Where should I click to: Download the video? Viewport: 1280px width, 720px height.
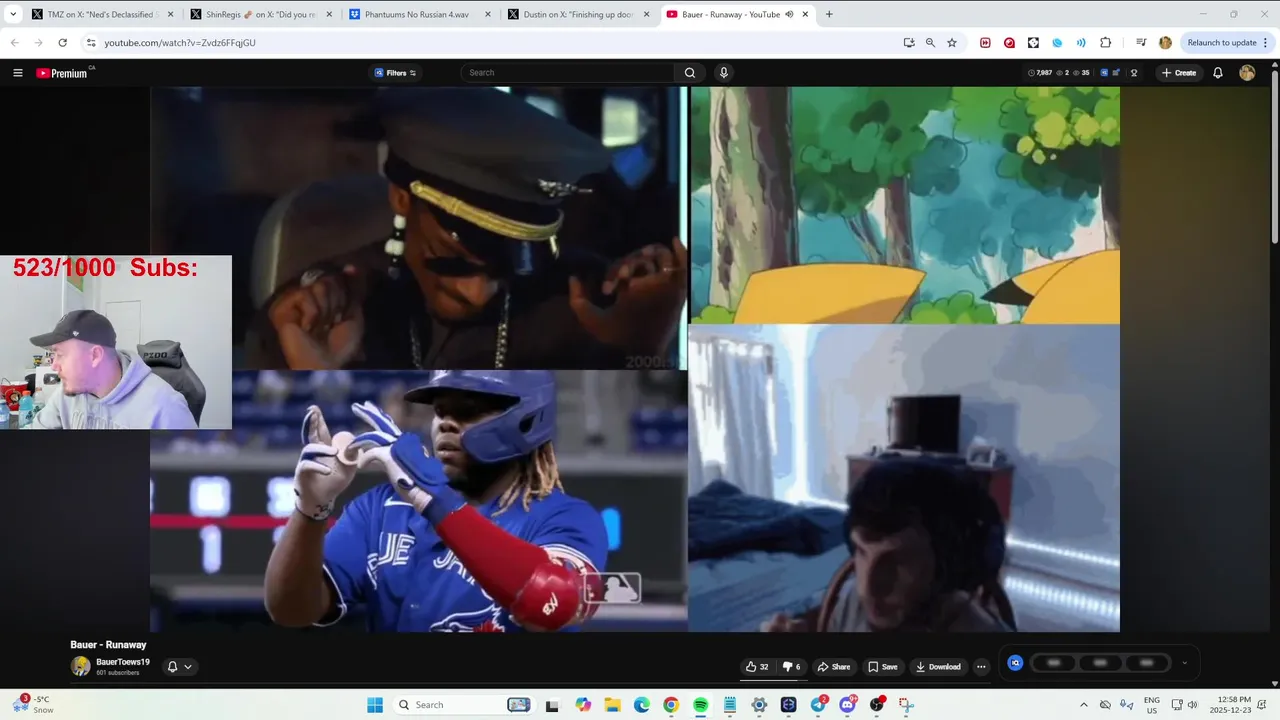[x=938, y=667]
